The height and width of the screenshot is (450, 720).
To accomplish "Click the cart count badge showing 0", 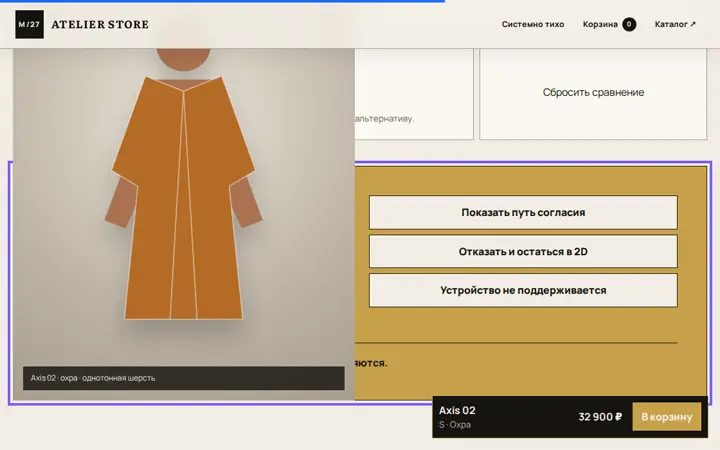I will [x=629, y=24].
